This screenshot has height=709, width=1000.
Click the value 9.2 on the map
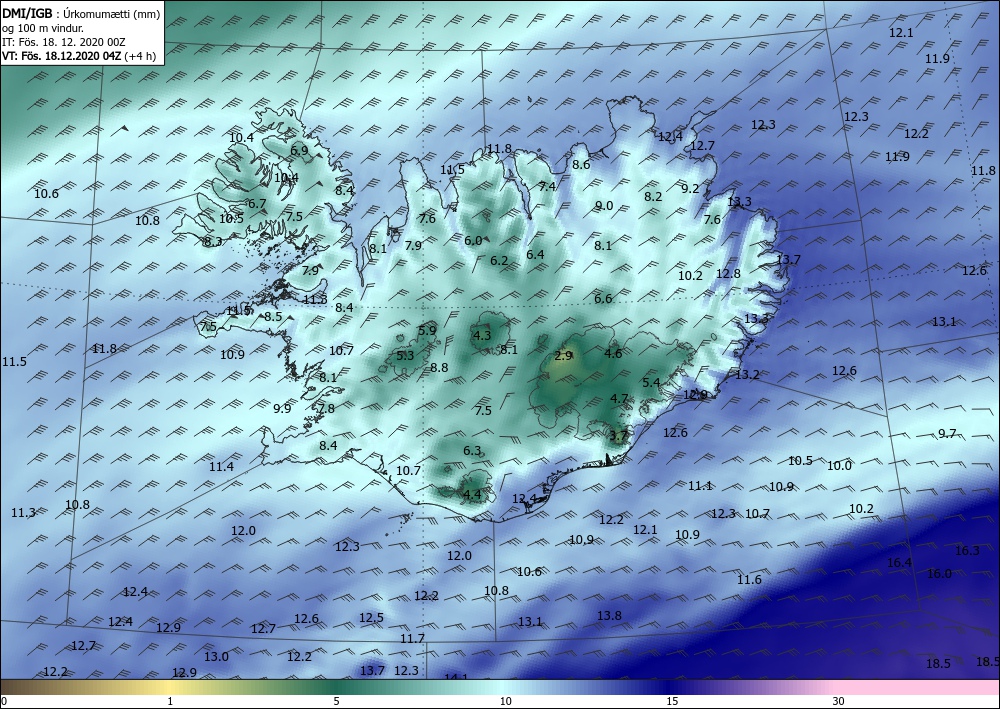coord(690,188)
